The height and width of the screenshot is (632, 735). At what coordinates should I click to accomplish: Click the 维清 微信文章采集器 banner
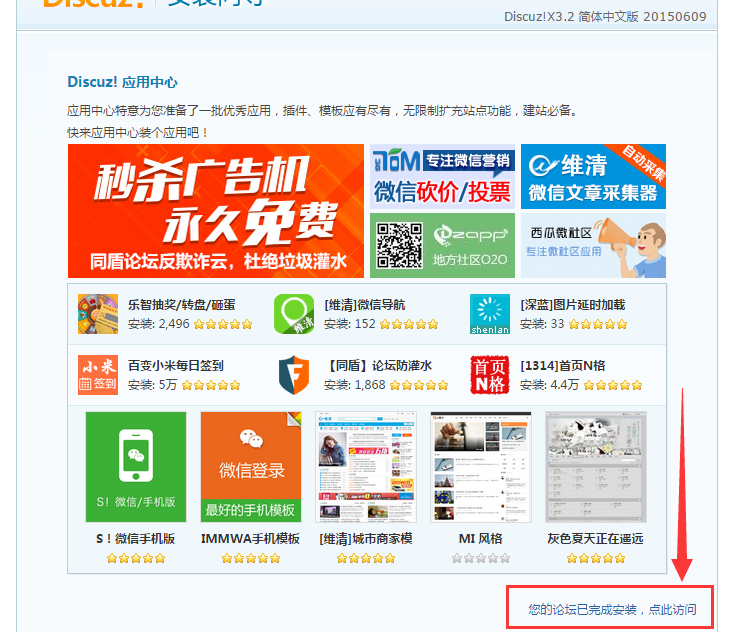tap(593, 176)
